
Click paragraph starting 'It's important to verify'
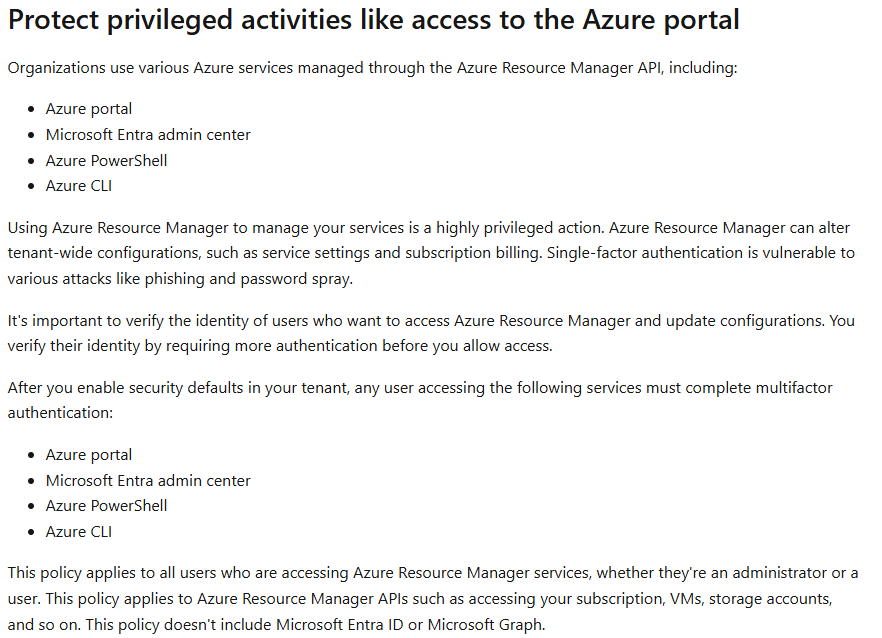coord(431,333)
